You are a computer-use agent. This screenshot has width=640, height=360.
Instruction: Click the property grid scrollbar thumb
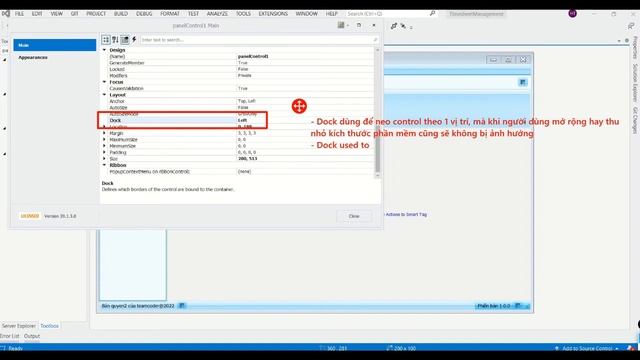(x=377, y=150)
